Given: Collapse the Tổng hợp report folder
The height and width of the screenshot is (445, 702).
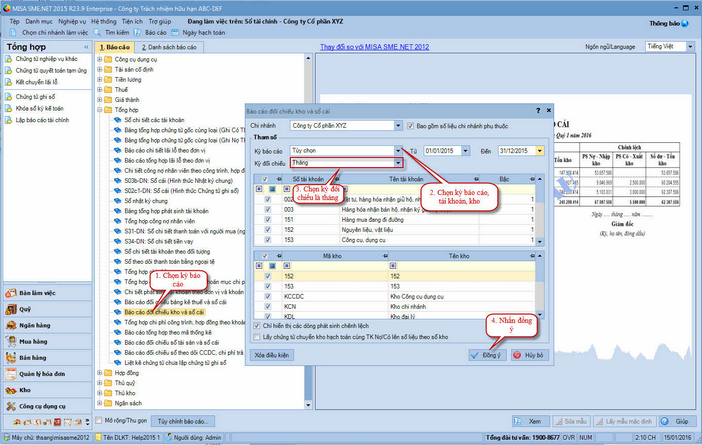Looking at the screenshot, I should click(99, 110).
